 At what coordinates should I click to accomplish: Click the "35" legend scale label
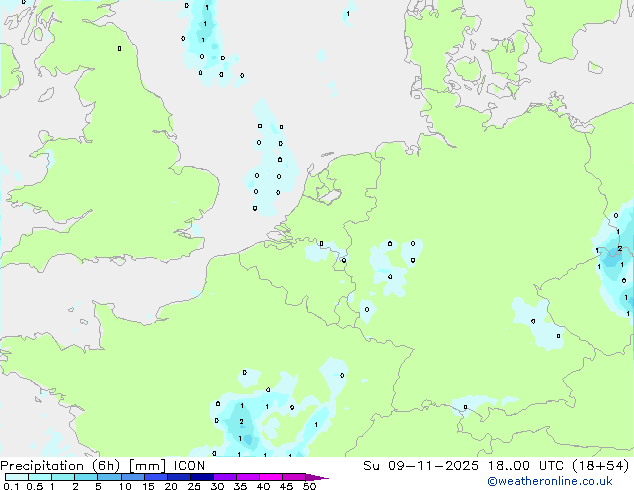pyautogui.click(x=240, y=486)
